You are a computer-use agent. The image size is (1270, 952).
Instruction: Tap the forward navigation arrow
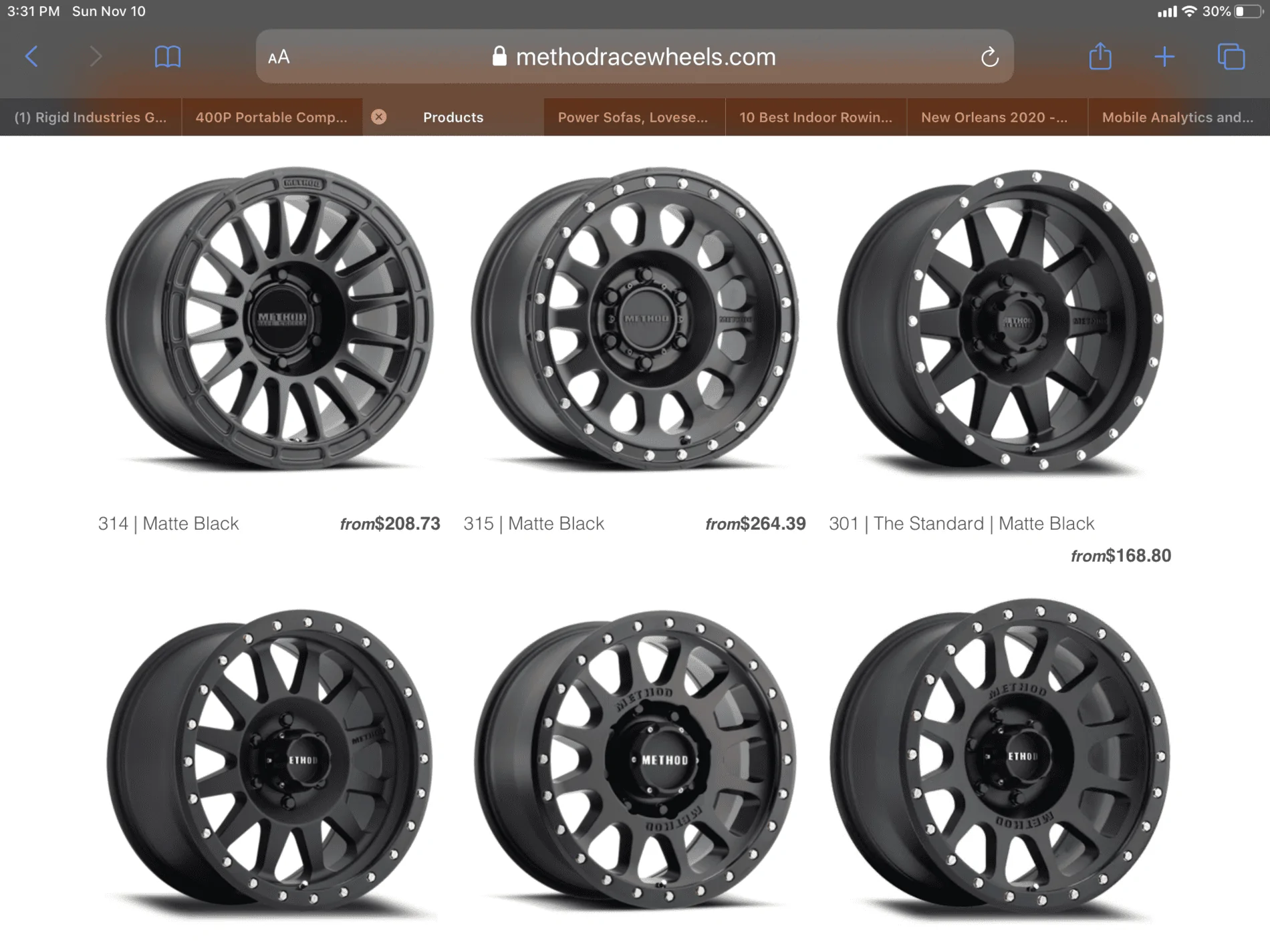click(96, 56)
